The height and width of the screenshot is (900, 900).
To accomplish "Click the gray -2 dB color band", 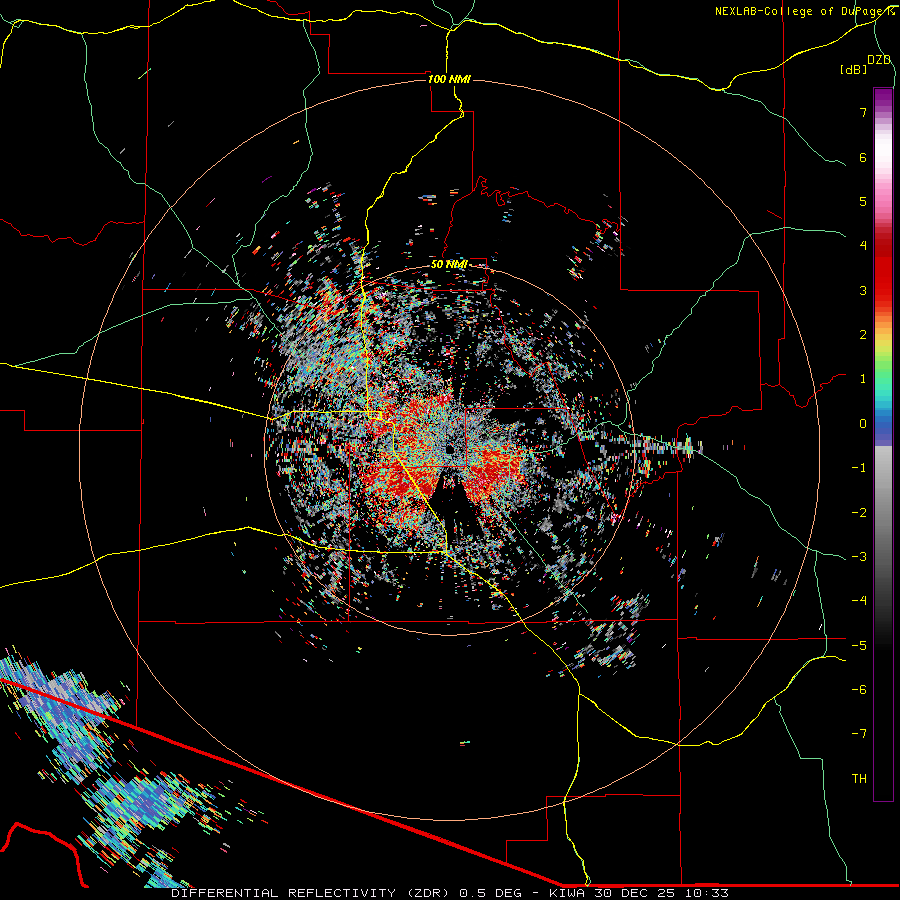I will point(883,512).
